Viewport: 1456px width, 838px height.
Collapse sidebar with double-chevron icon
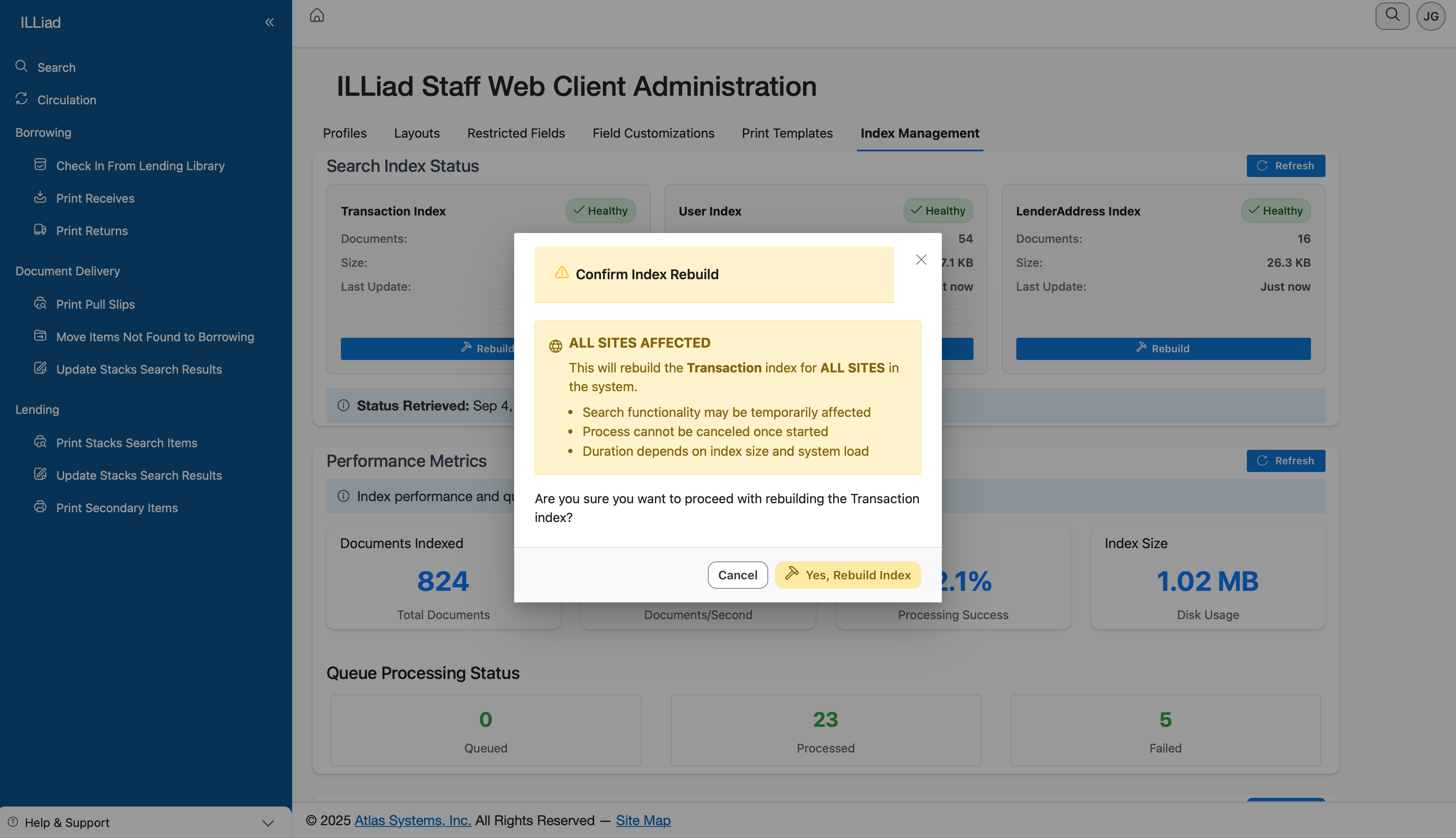point(269,22)
